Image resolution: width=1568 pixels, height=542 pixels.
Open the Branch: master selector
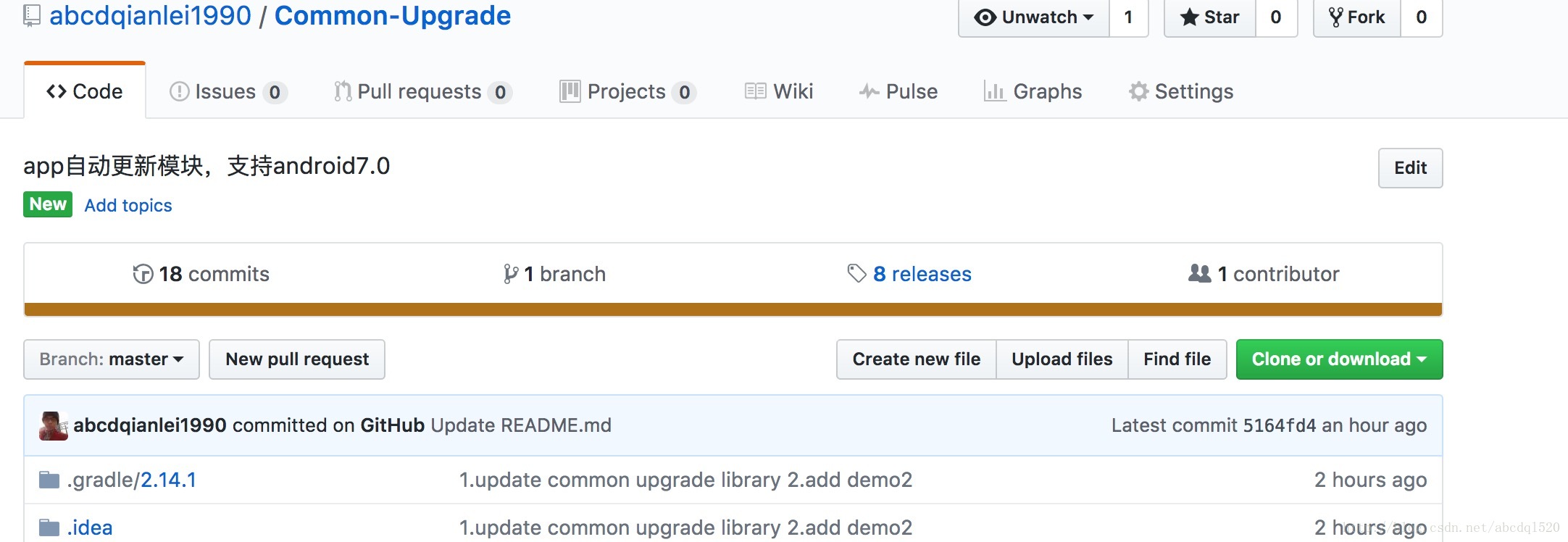(112, 359)
